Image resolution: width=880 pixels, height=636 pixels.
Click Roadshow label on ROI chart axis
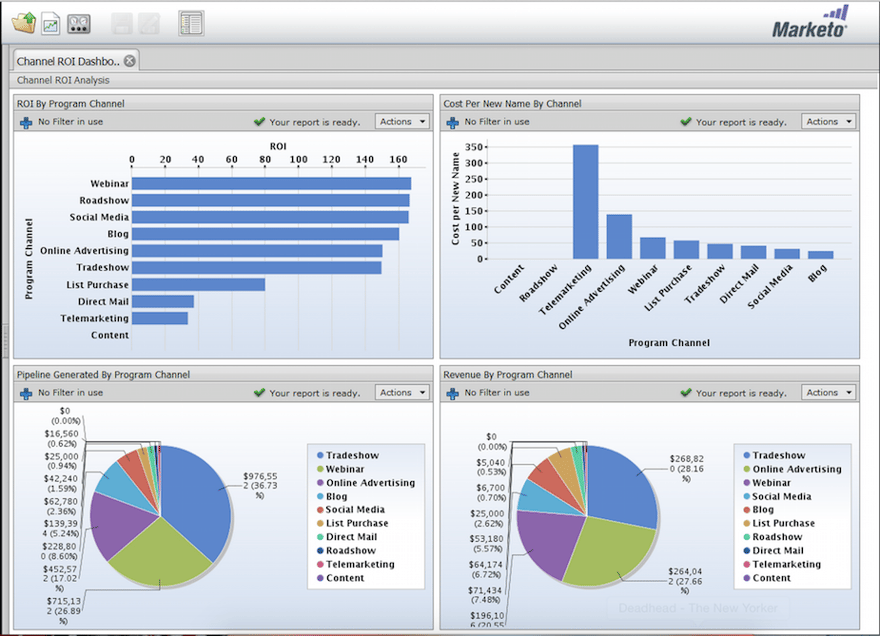[104, 200]
